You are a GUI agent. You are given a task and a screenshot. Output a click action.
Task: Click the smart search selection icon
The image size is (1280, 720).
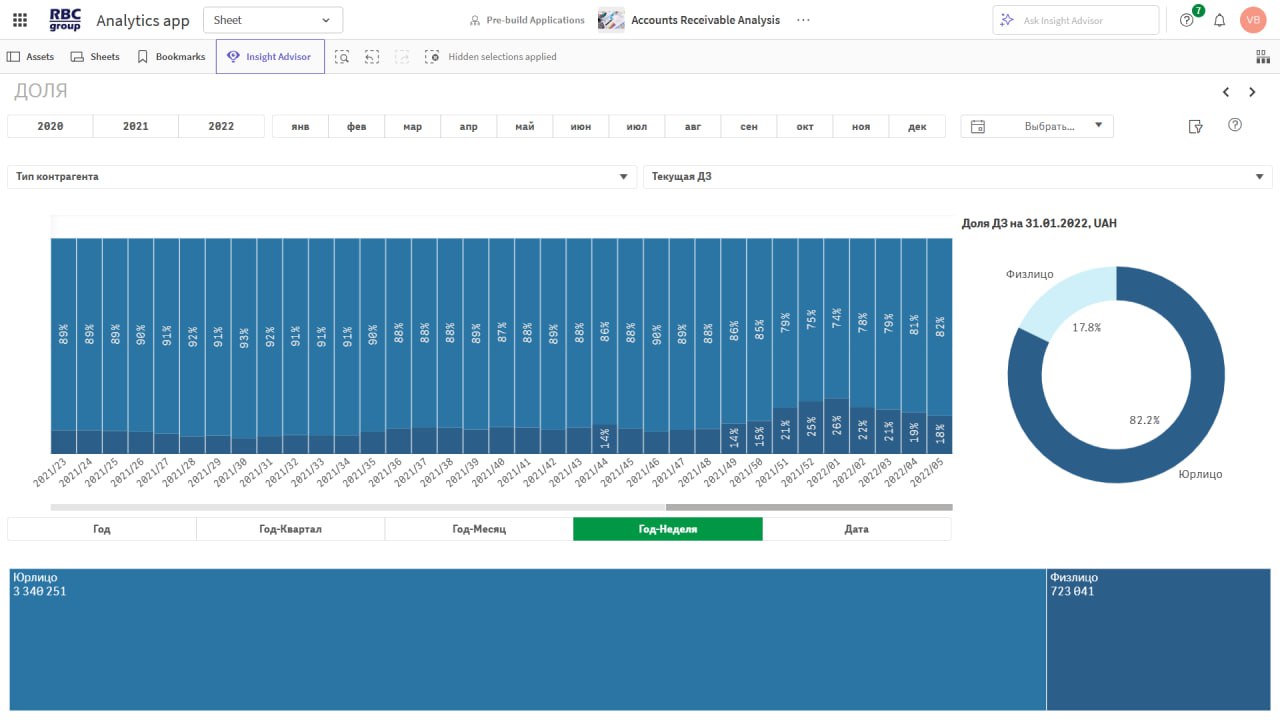pos(342,57)
